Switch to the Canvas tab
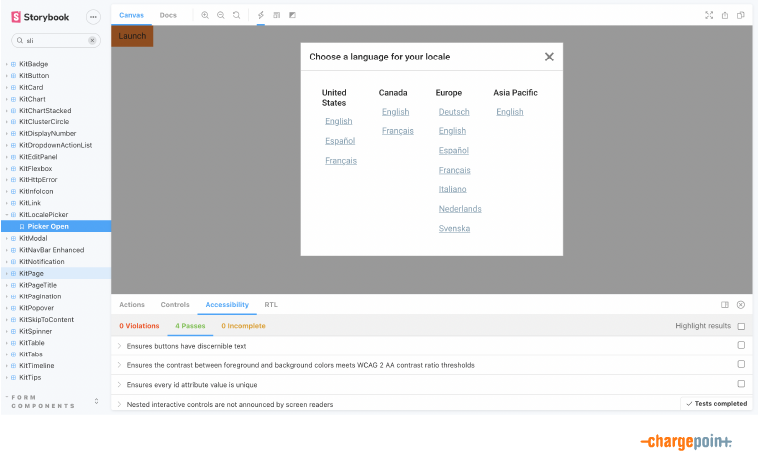 tap(131, 15)
